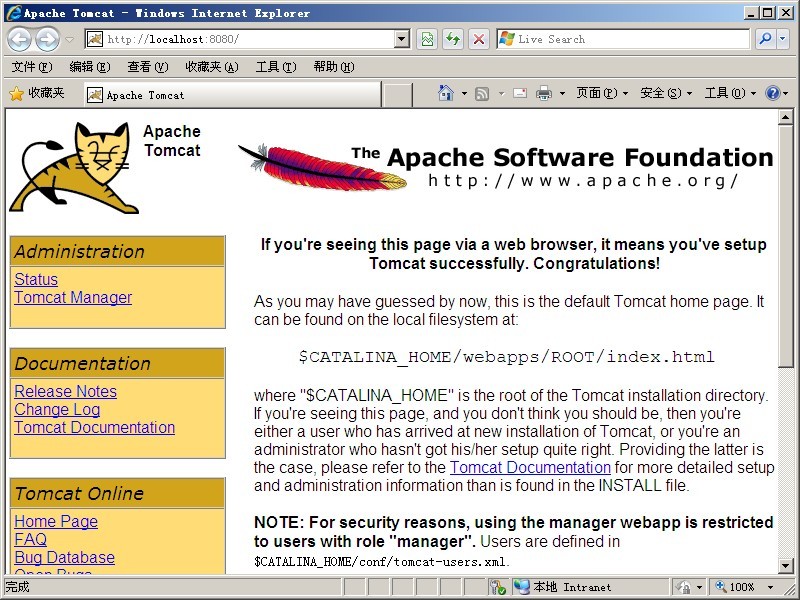
Task: Click the Internet Explorer title bar icon
Action: (x=14, y=13)
